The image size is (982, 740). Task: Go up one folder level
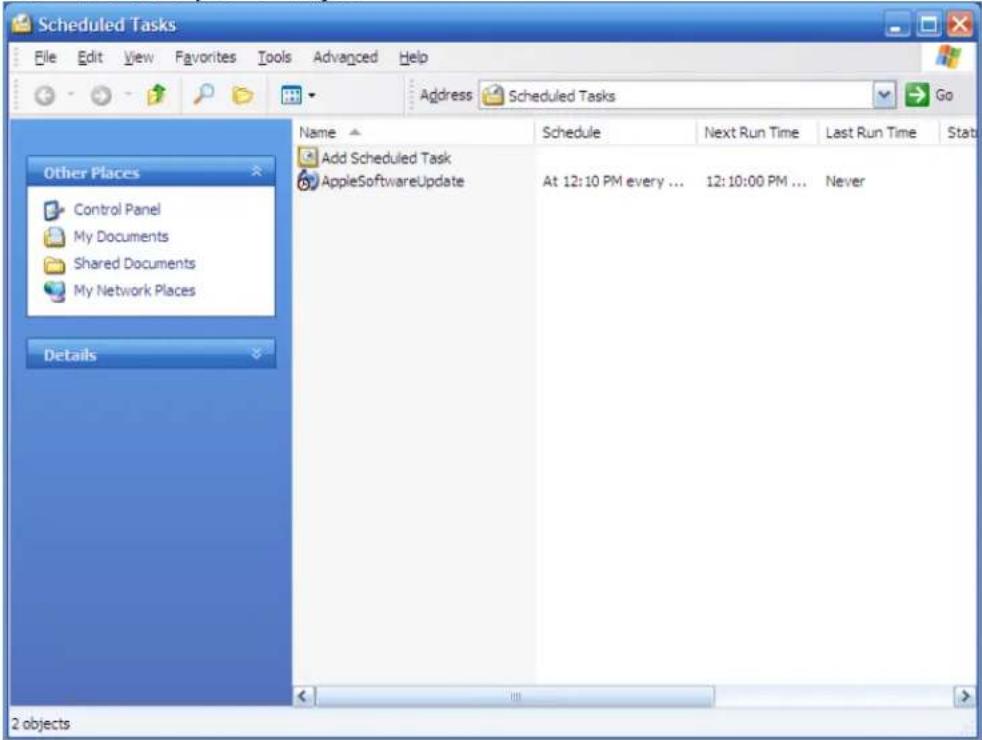pyautogui.click(x=157, y=95)
